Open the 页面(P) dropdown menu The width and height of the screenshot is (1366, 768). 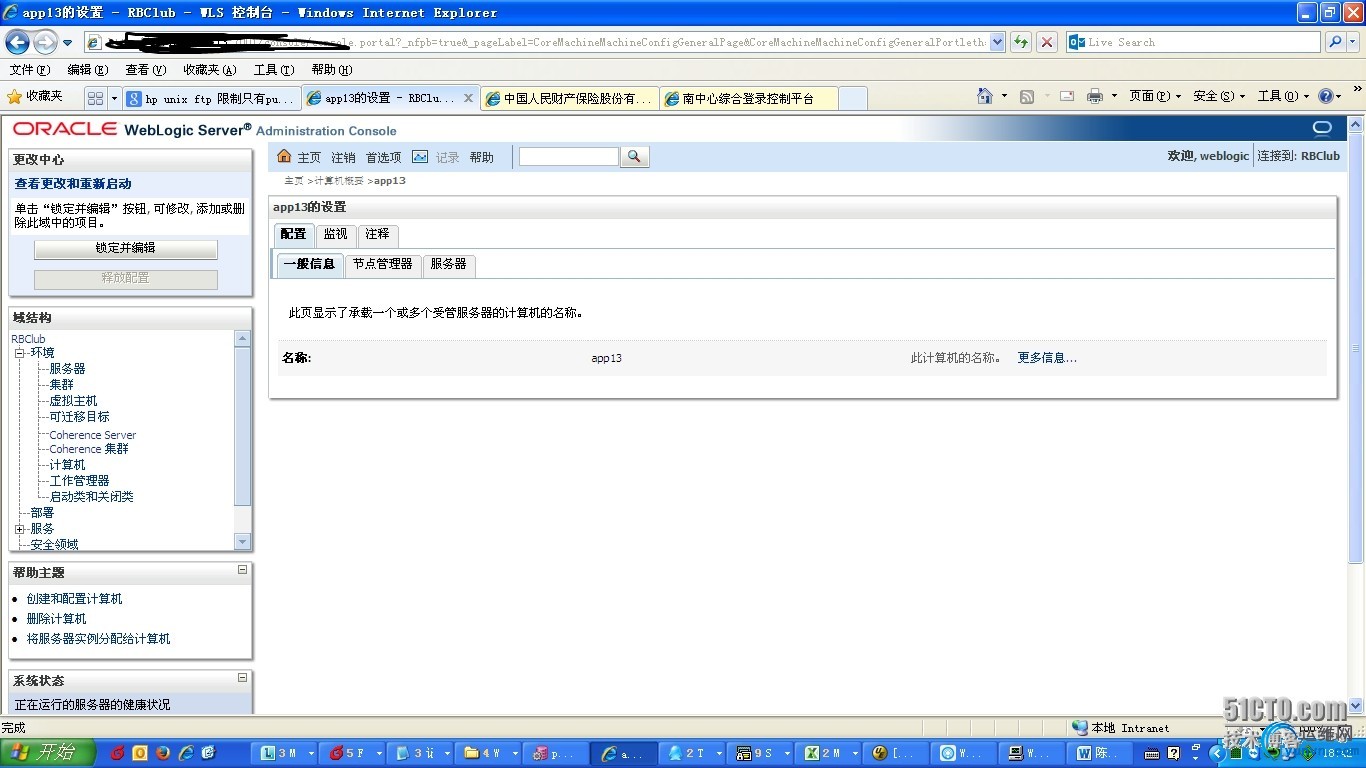point(1155,96)
